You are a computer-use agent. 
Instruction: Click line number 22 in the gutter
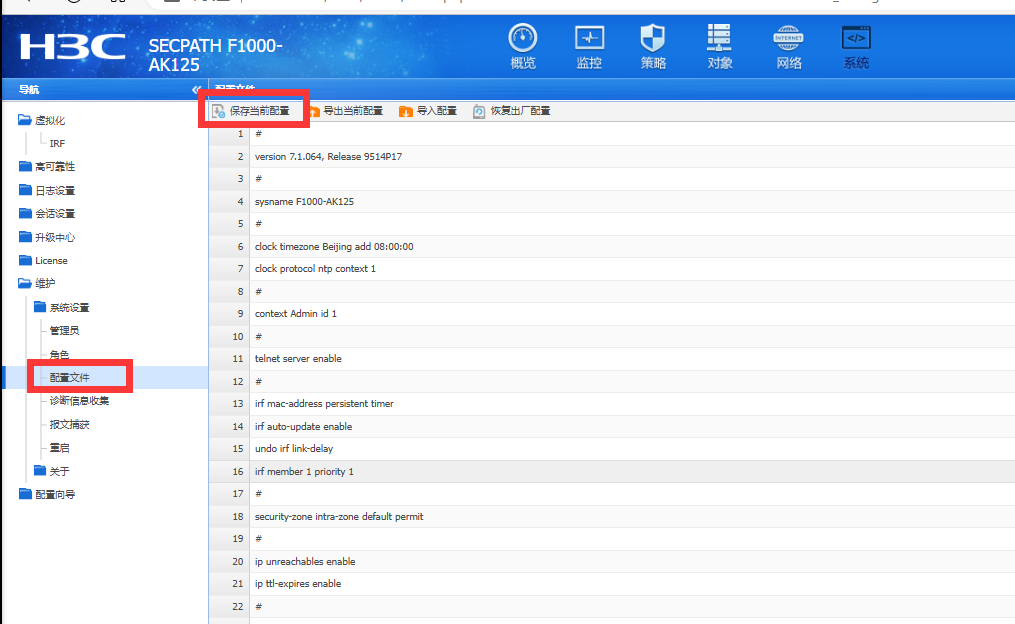pyautogui.click(x=238, y=607)
